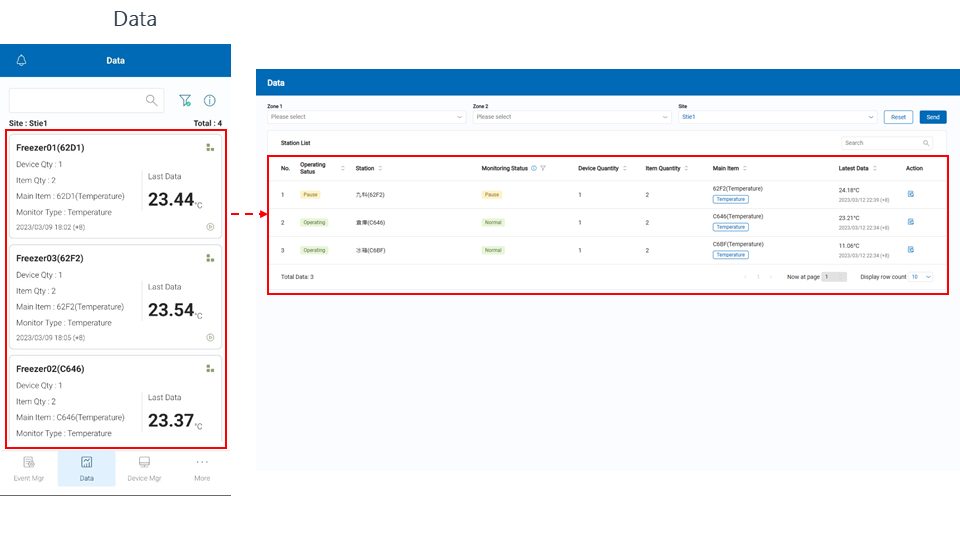Screen dimensions: 960x540
Task: Open the Site dropdown showing Stie1
Action: pos(777,117)
